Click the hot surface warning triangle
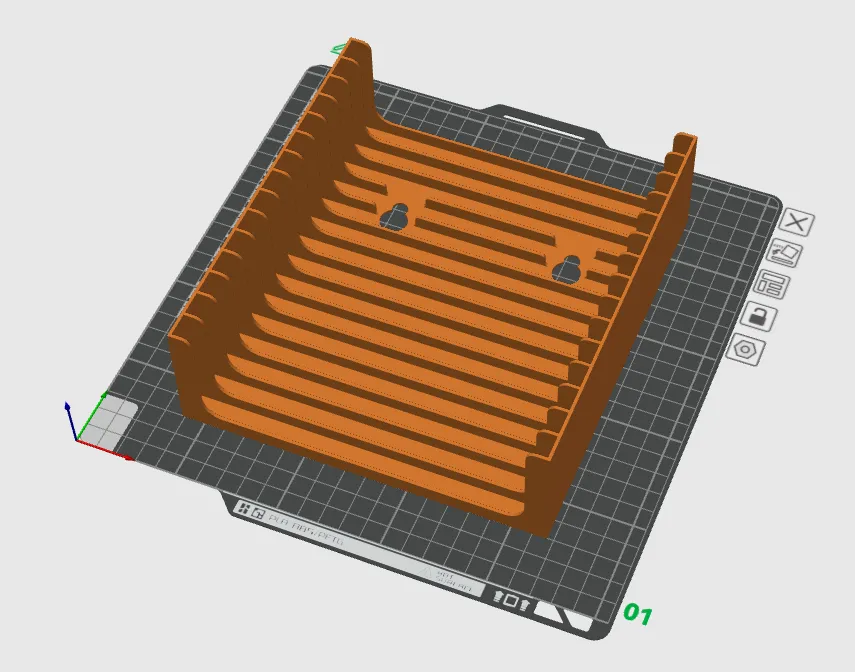The width and height of the screenshot is (855, 672). [427, 573]
